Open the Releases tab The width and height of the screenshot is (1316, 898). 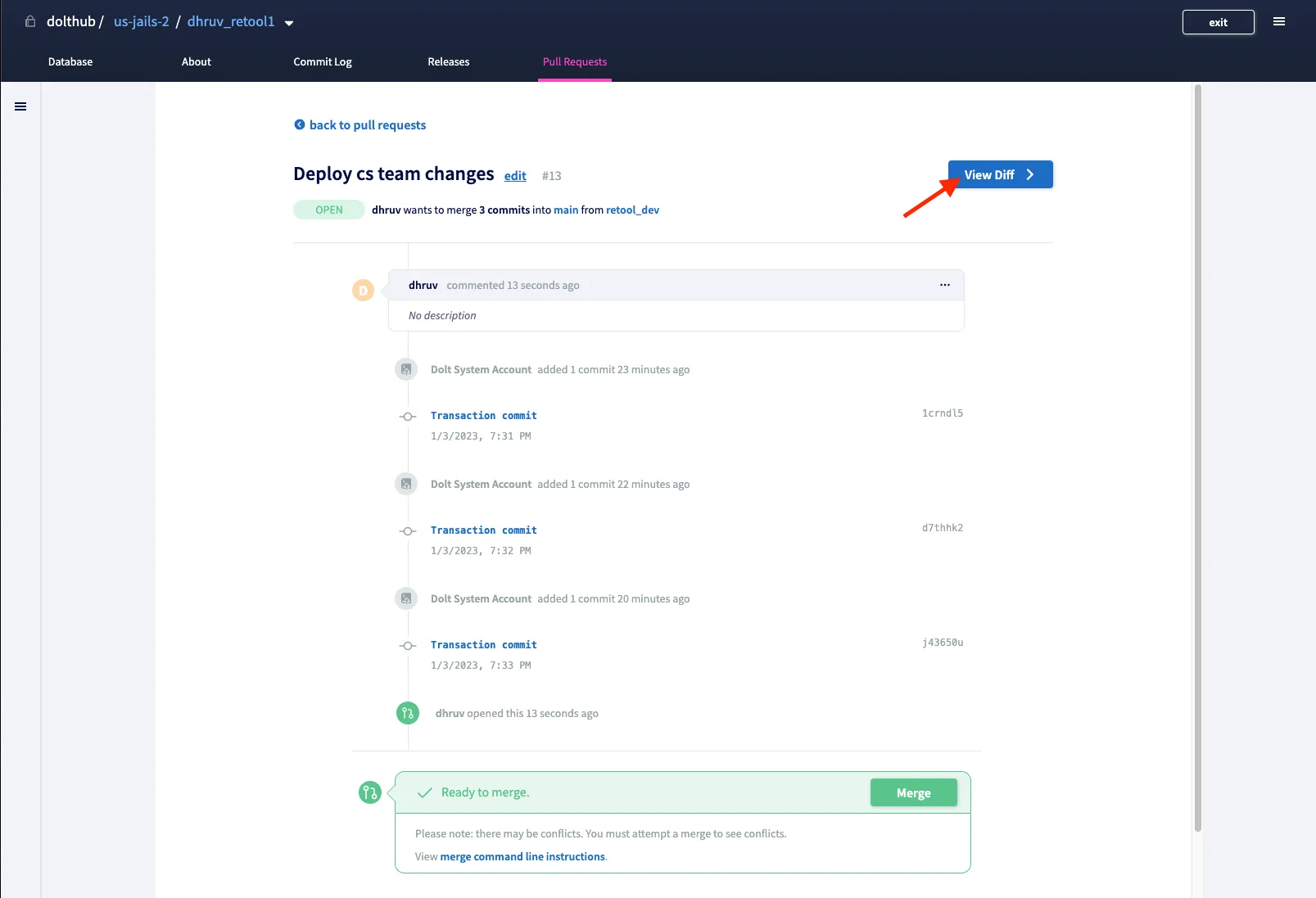coord(448,61)
